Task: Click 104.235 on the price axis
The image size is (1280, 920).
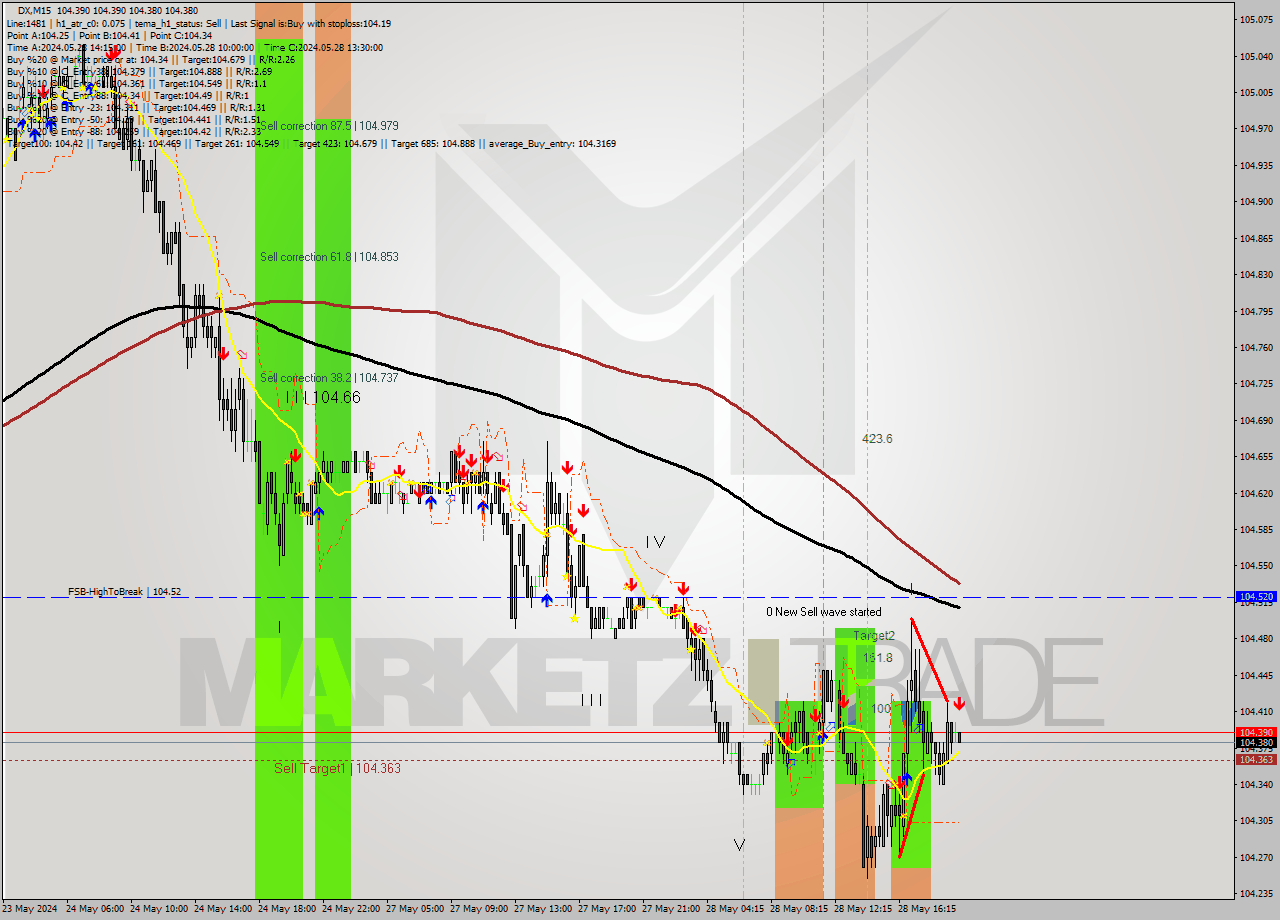Action: tap(1256, 894)
